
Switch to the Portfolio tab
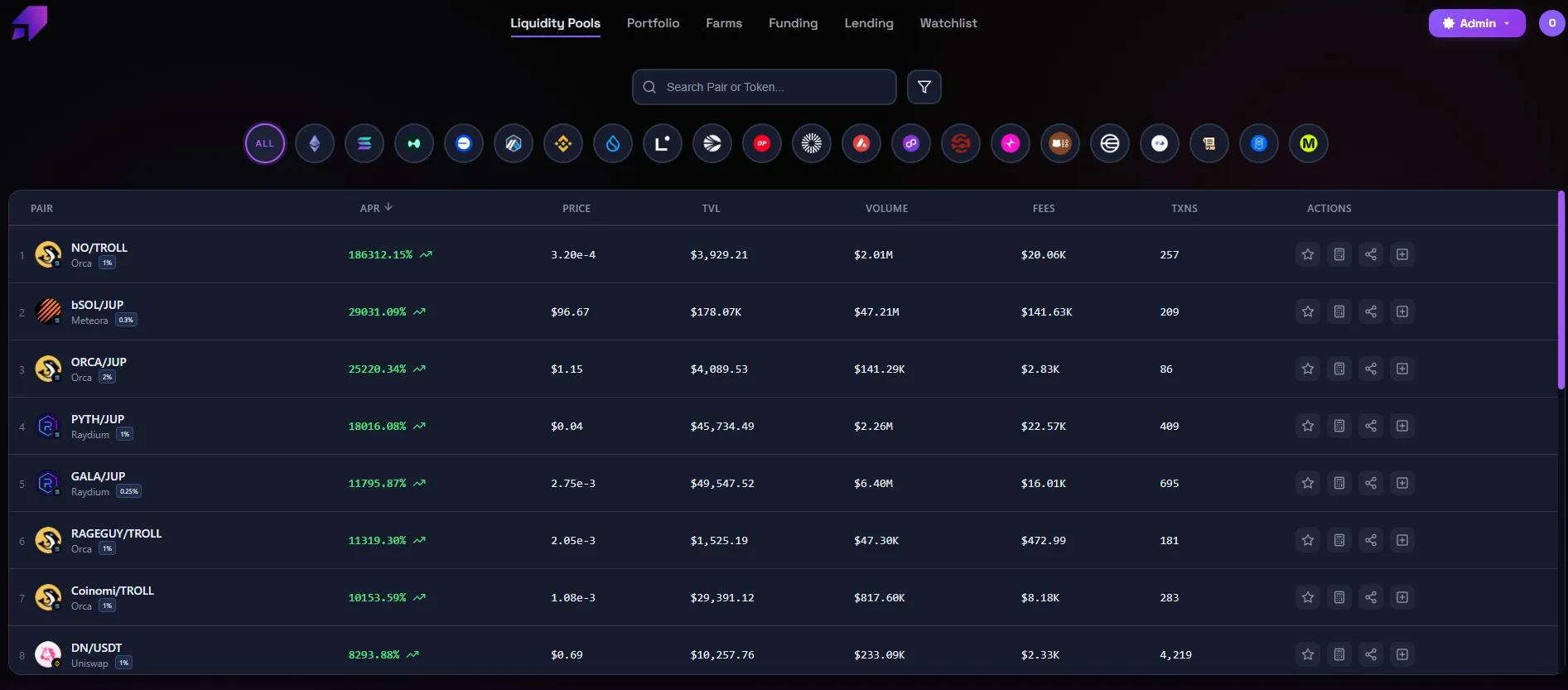[x=653, y=23]
